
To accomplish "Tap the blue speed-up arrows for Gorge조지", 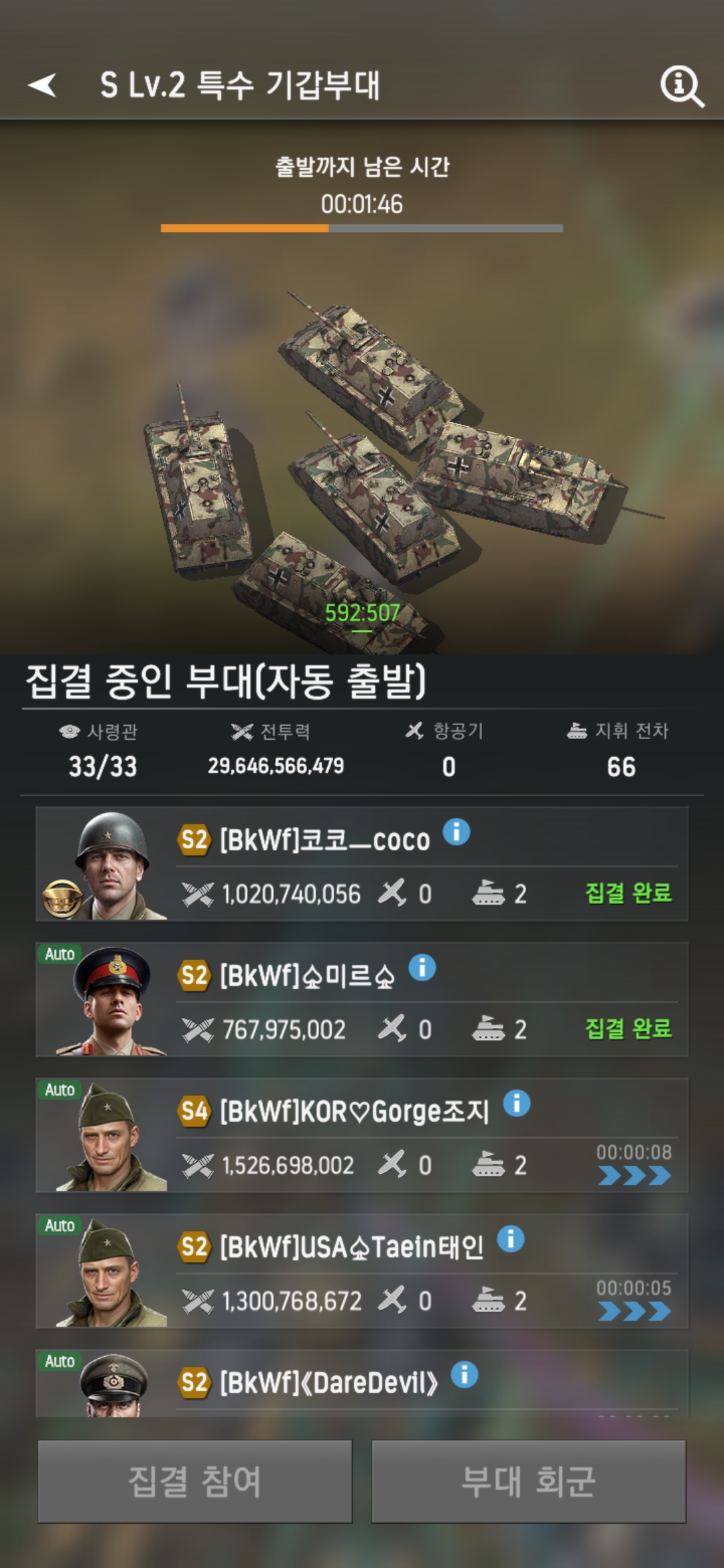I will tap(634, 1175).
